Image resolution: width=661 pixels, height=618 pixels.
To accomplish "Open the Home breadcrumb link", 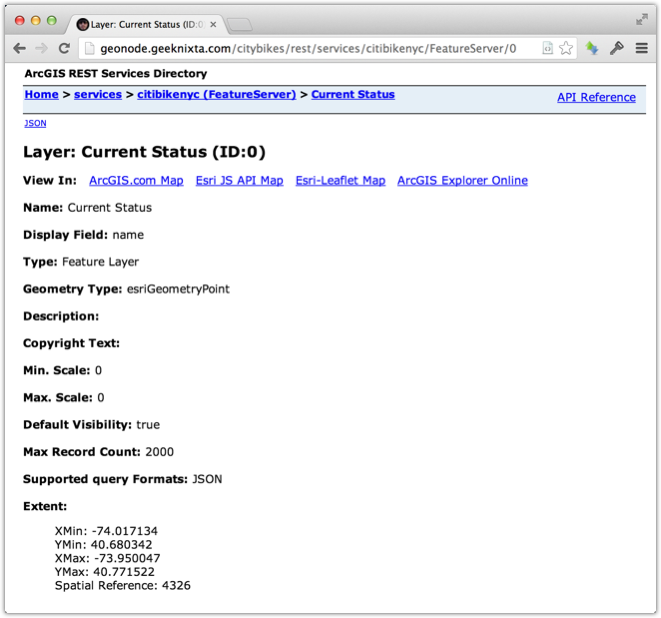I will point(41,94).
